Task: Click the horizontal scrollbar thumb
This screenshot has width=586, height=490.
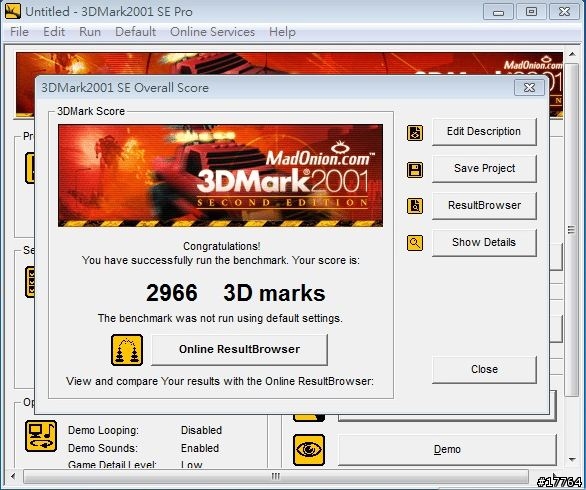Action: tap(276, 477)
